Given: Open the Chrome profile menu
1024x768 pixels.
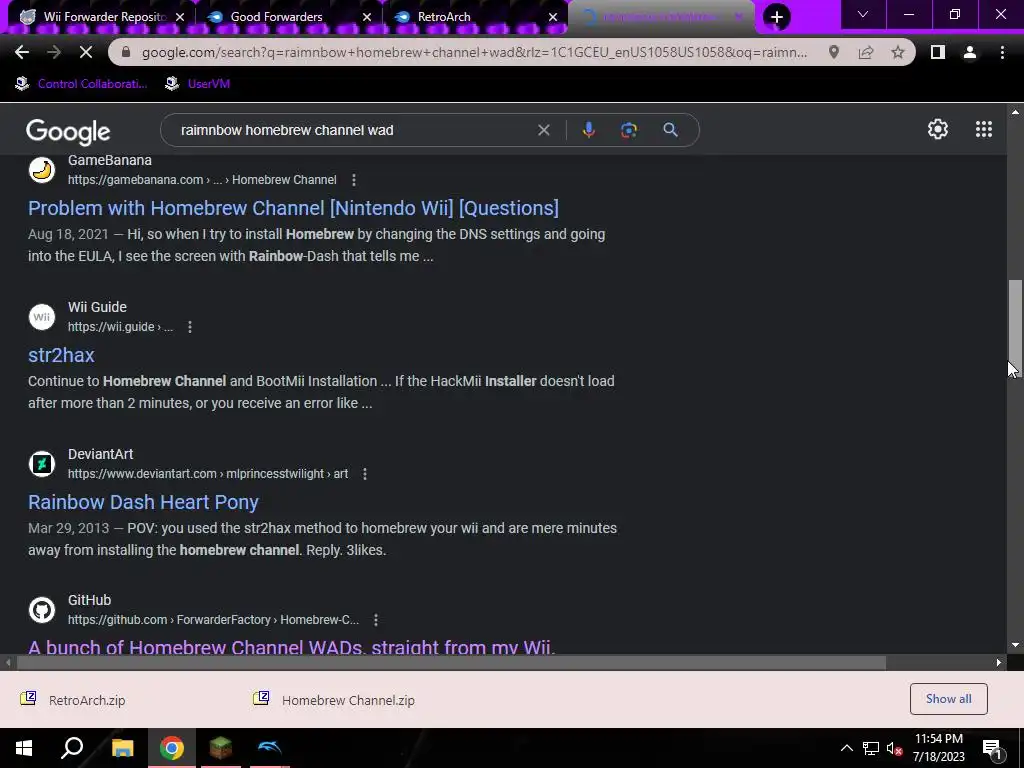Looking at the screenshot, I should (x=970, y=52).
